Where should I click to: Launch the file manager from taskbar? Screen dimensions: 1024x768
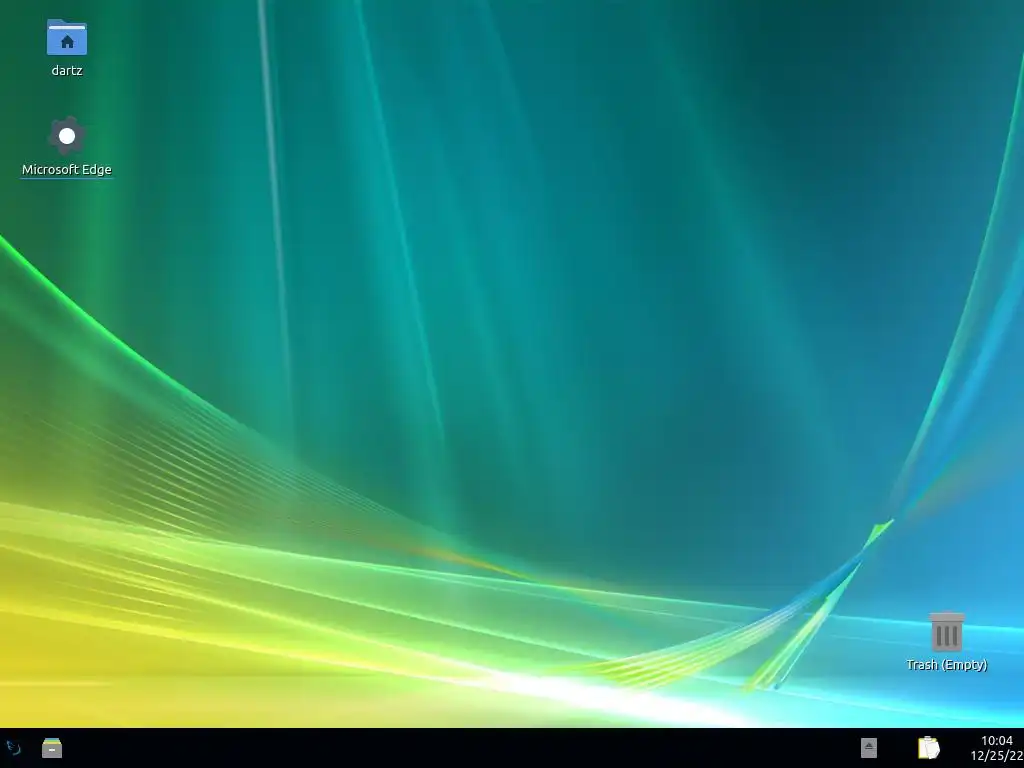(x=52, y=748)
